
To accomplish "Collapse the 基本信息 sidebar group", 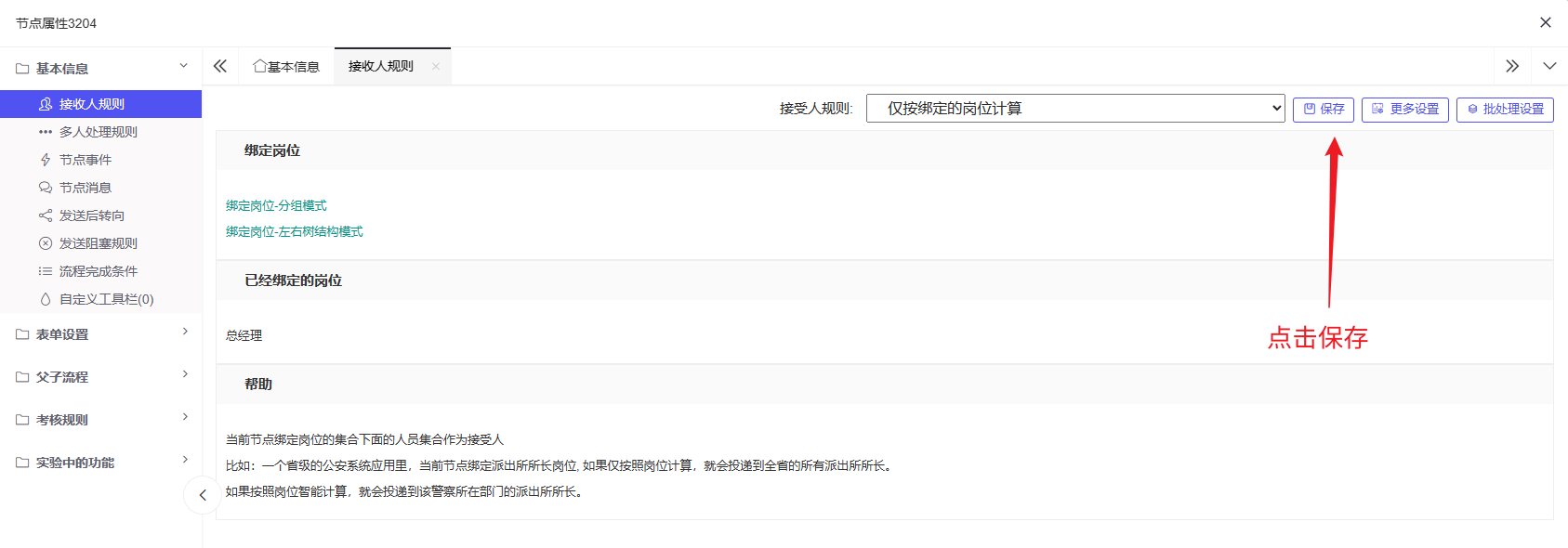I will pos(100,68).
